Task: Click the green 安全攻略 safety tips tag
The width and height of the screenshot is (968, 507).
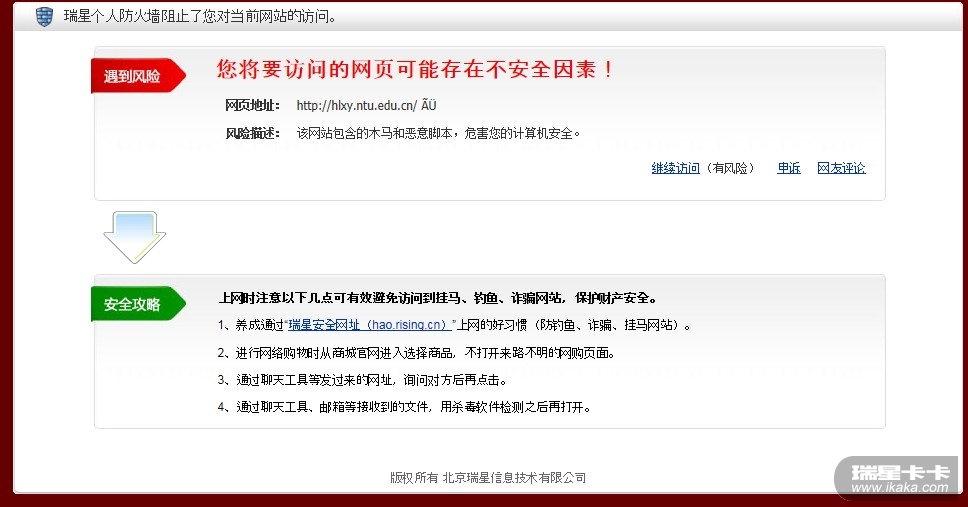Action: coord(138,304)
